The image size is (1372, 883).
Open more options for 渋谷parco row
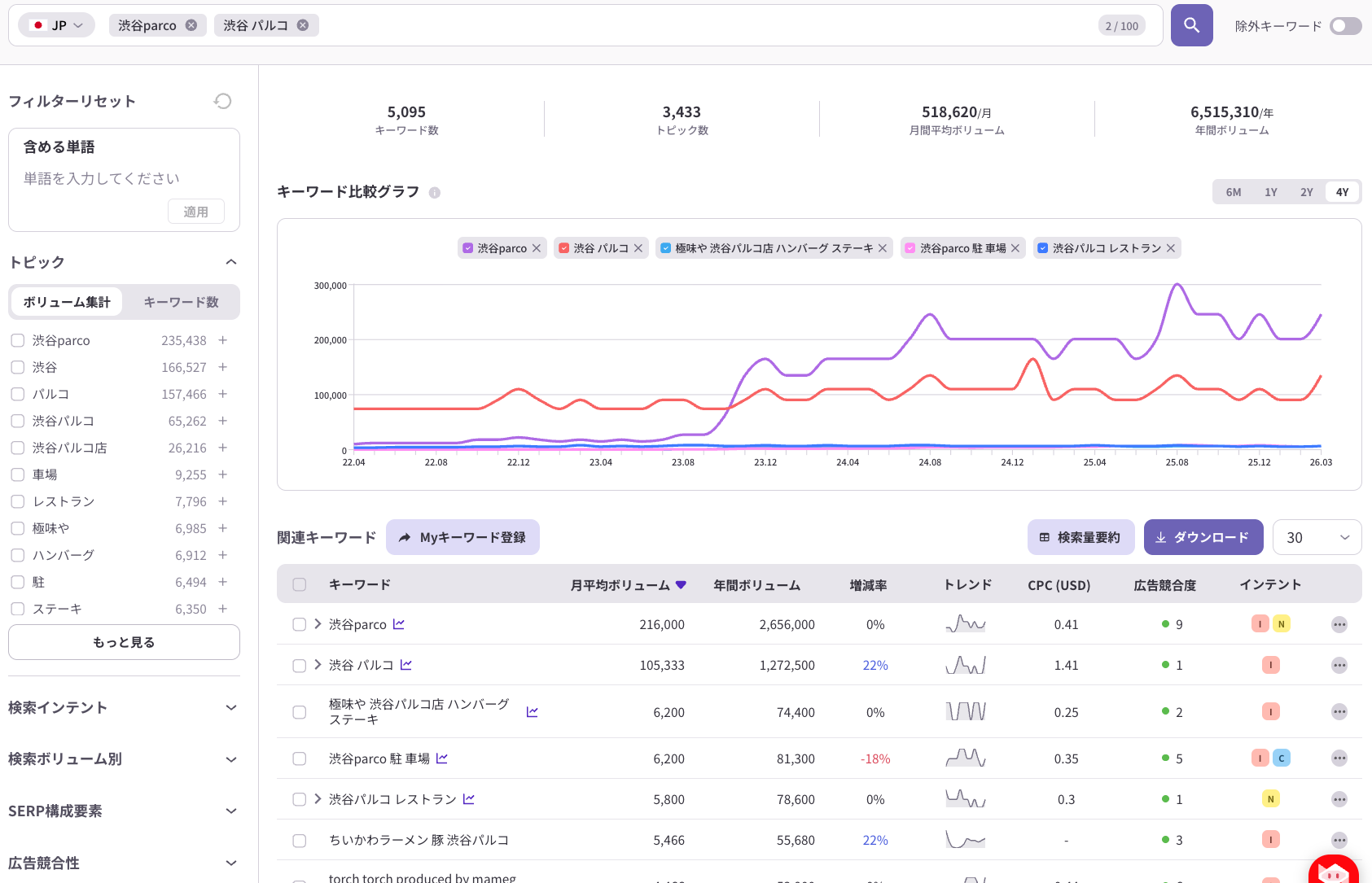coord(1339,625)
